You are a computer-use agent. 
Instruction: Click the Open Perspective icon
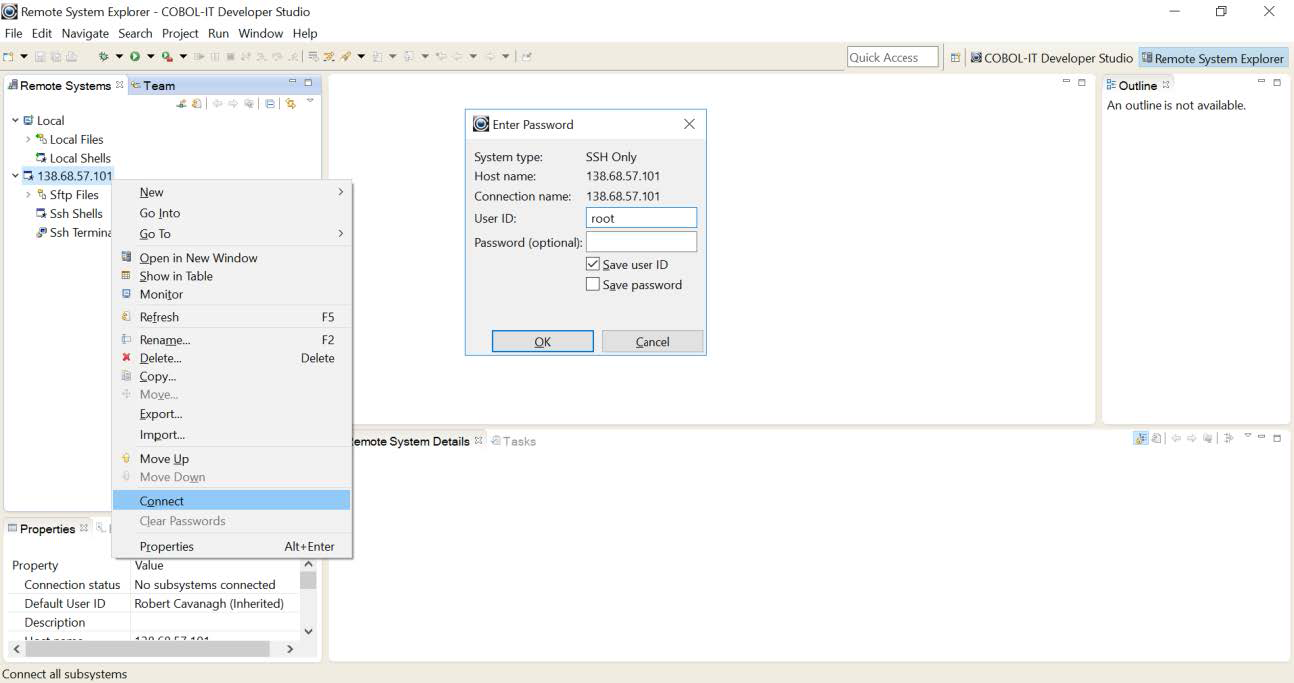coord(955,58)
